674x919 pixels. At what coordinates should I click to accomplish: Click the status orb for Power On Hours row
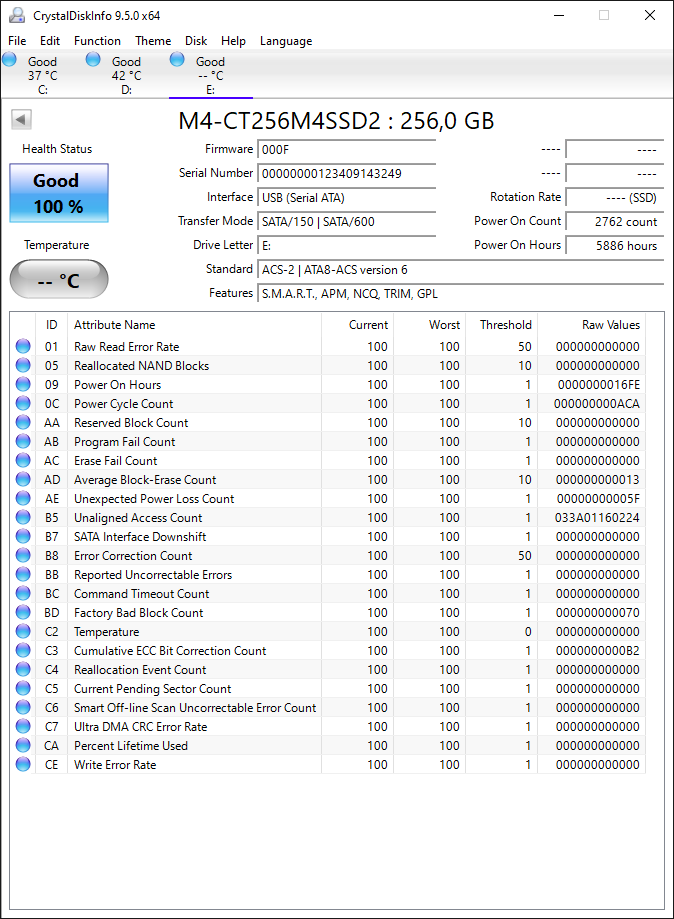tap(23, 384)
